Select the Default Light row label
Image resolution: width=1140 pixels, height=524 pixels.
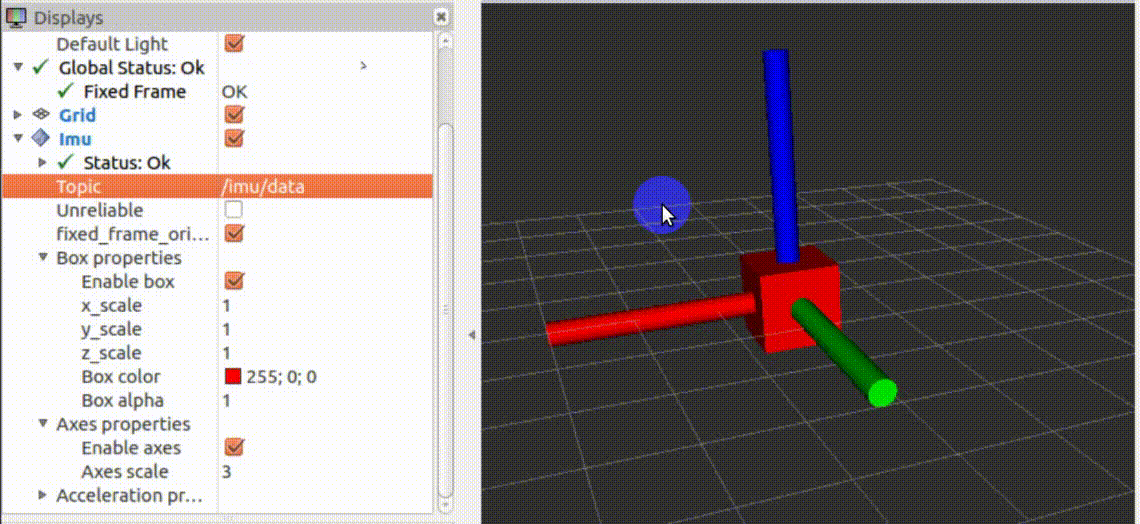112,44
